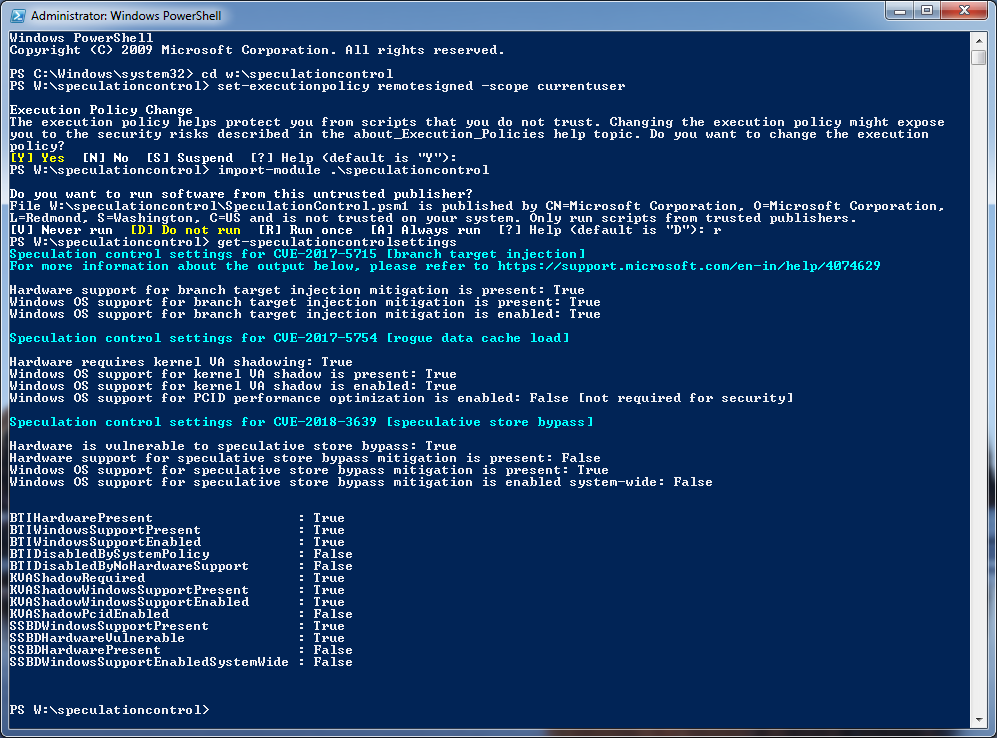Click the BTIHardwarePresent row
This screenshot has height=738, width=997.
point(177,517)
